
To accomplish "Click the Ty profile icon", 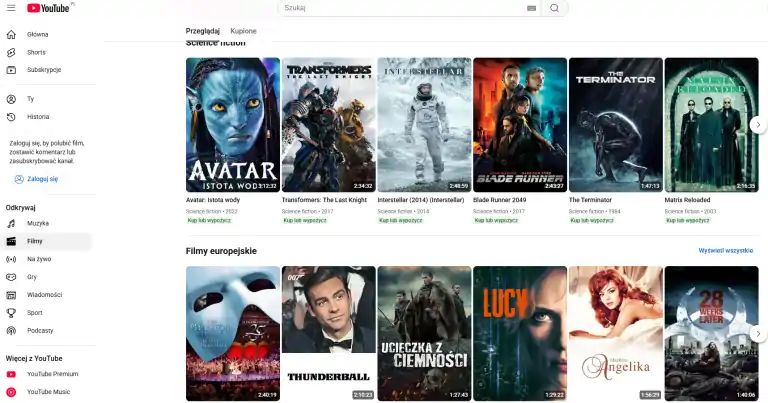I will 11,99.
